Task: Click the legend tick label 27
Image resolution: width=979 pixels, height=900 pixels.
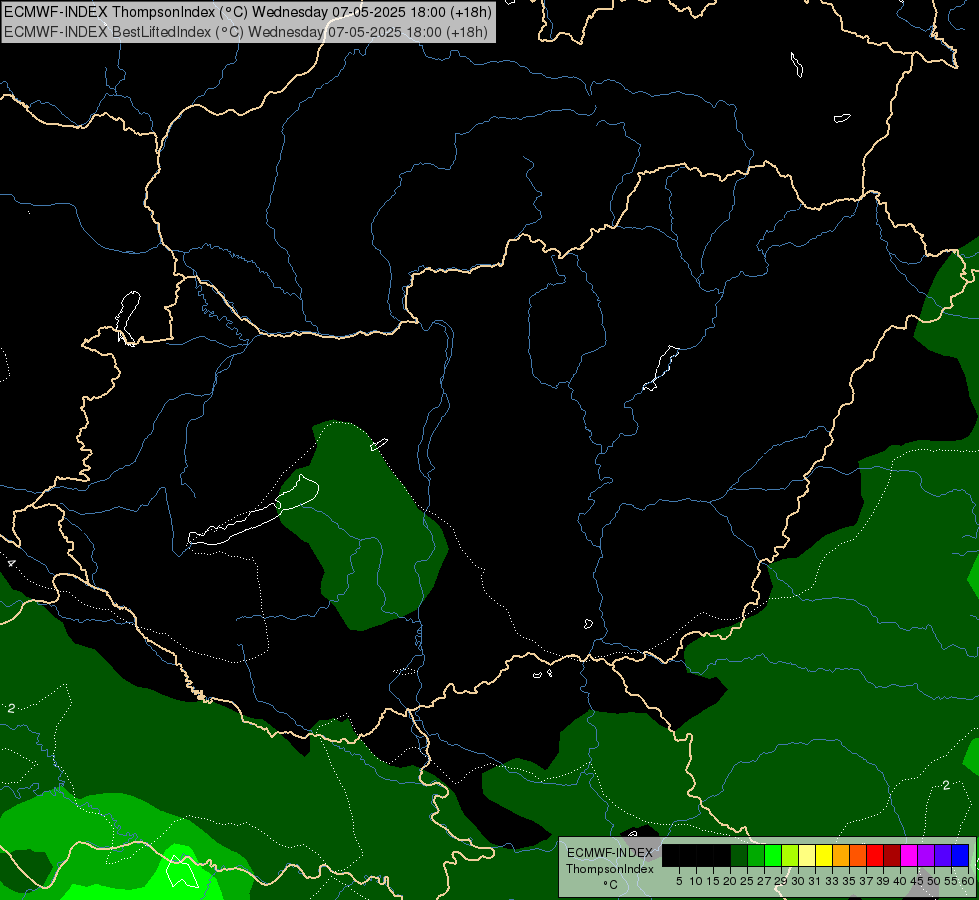Action: [764, 881]
